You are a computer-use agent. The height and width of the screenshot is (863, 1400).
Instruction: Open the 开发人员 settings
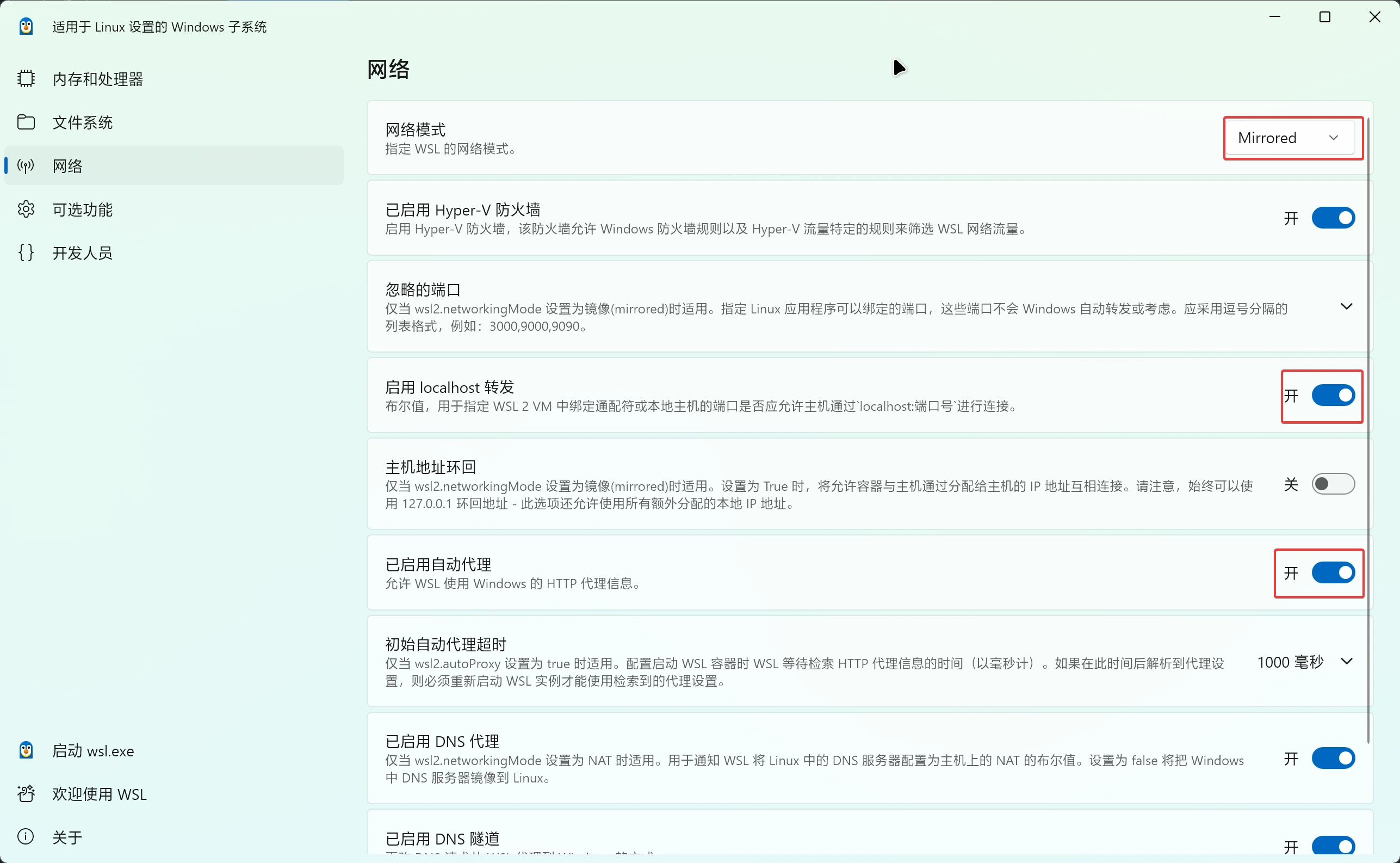tap(174, 253)
